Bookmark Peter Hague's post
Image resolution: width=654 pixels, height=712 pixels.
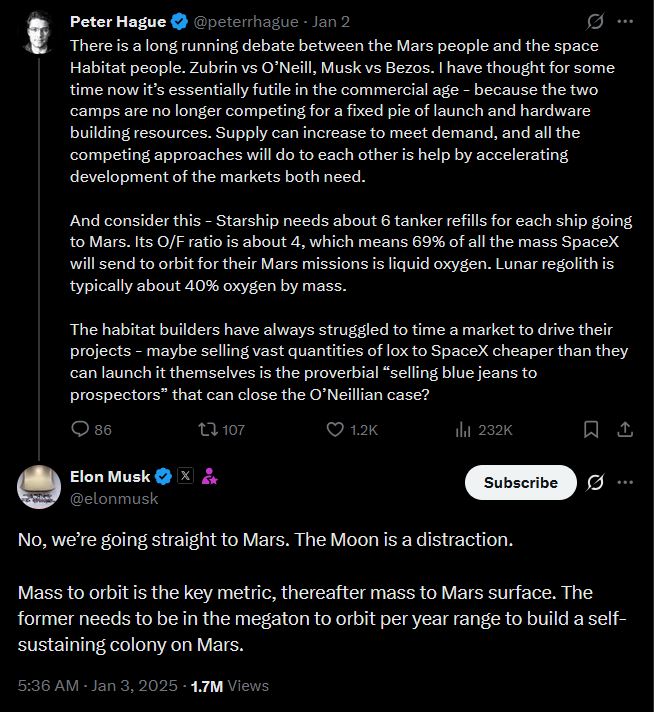pyautogui.click(x=591, y=429)
